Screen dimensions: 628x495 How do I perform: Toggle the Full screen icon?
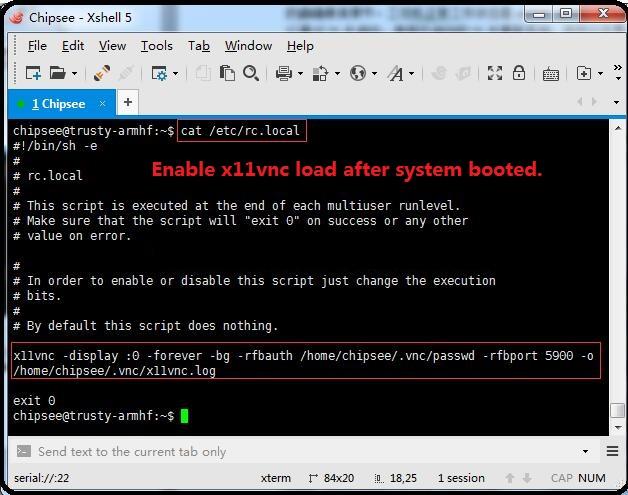click(495, 73)
